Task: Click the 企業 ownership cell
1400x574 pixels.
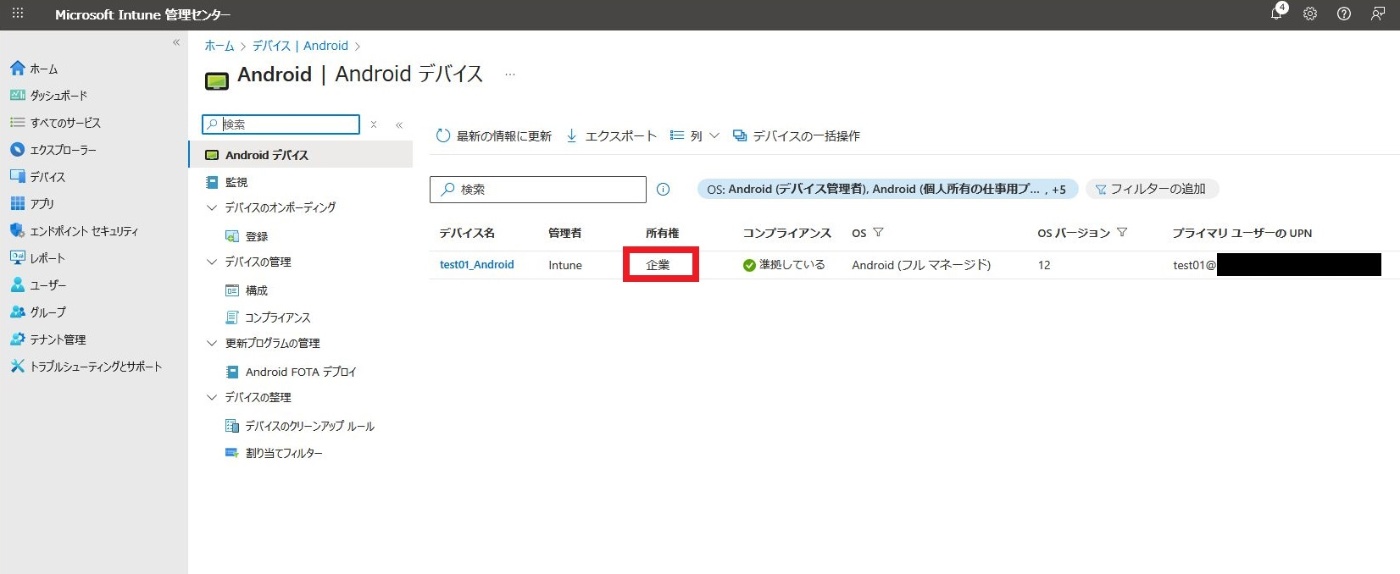Action: (x=658, y=265)
